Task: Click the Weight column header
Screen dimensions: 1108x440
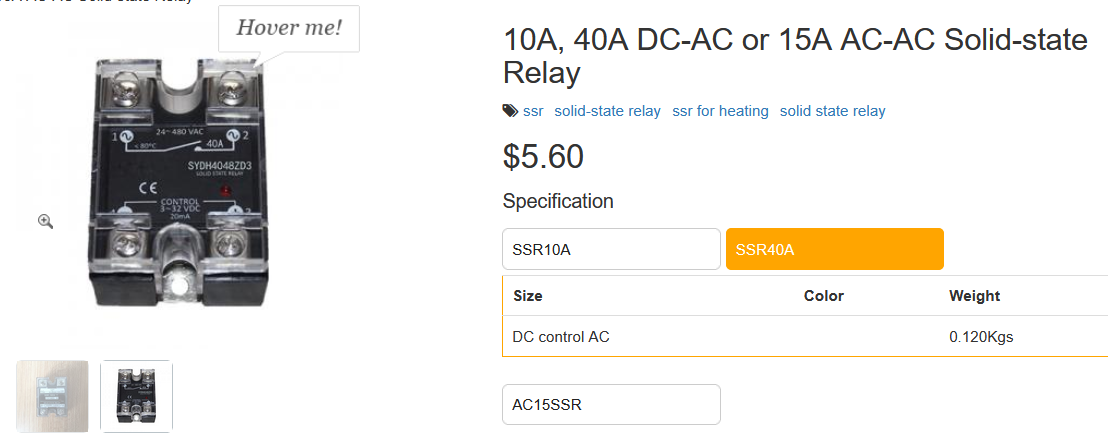Action: (x=974, y=296)
